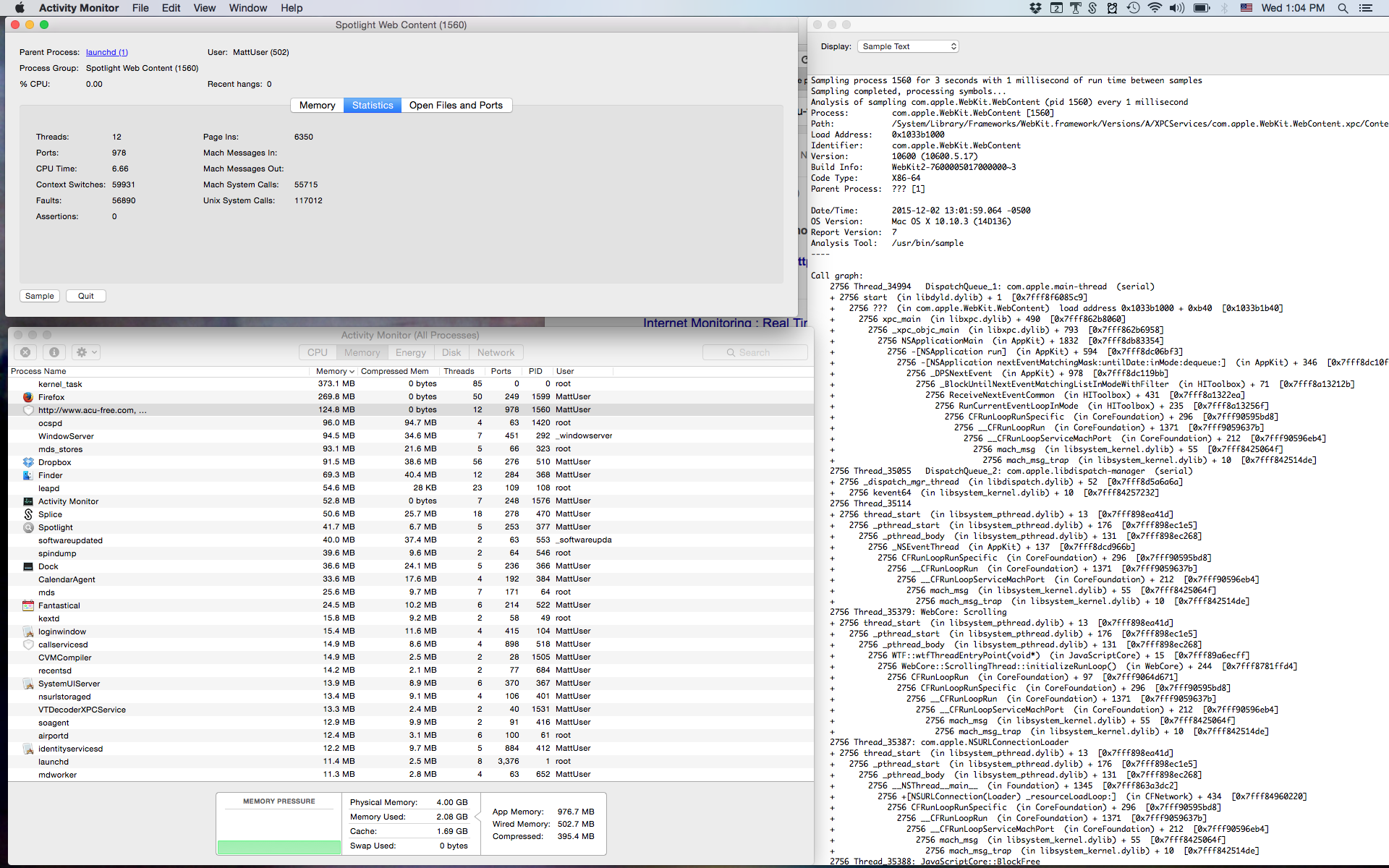Open the Activity Monitor application menu
The width and height of the screenshot is (1389, 868).
click(79, 8)
